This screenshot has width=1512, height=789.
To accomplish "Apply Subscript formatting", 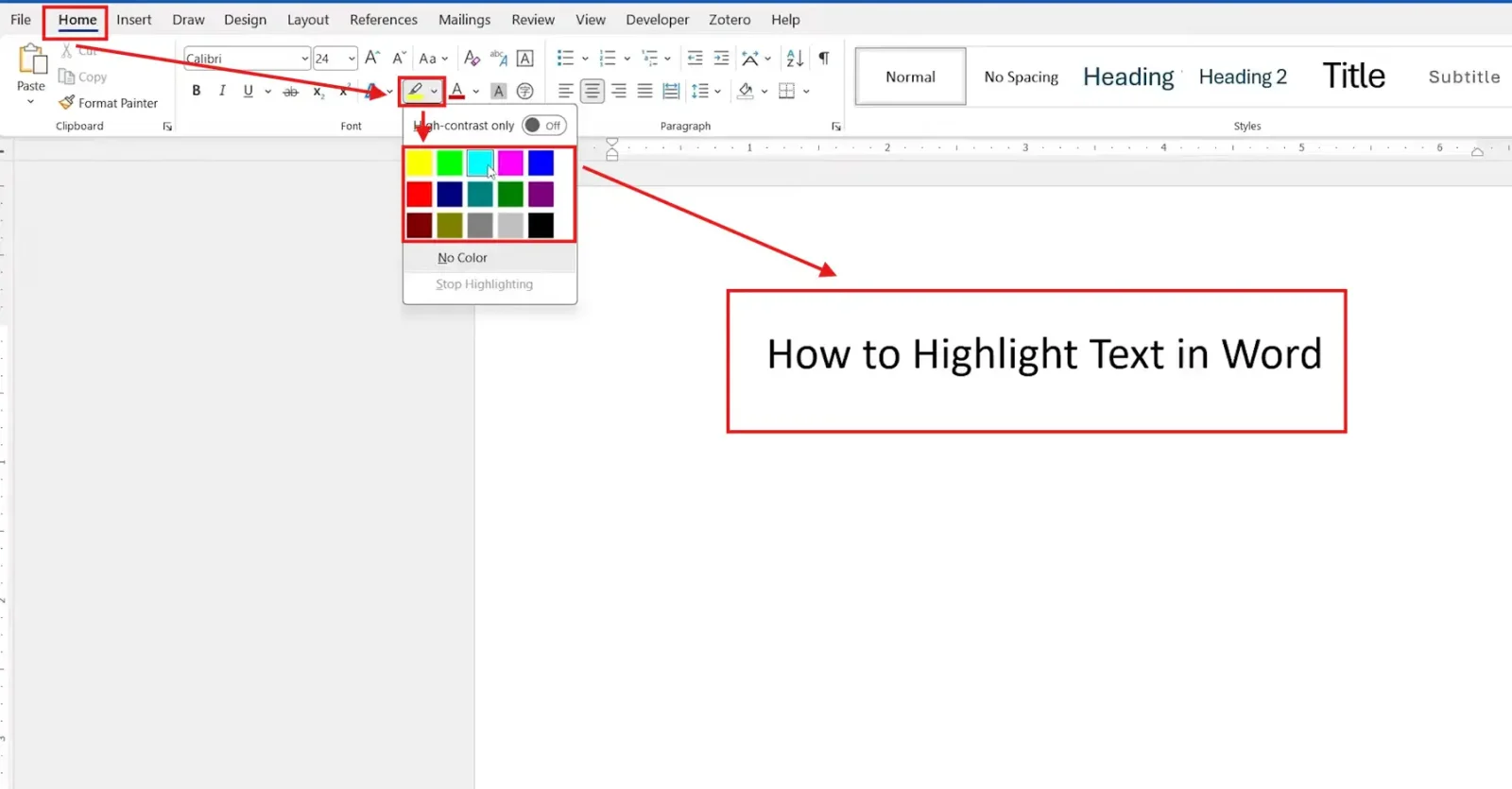I will (x=318, y=92).
